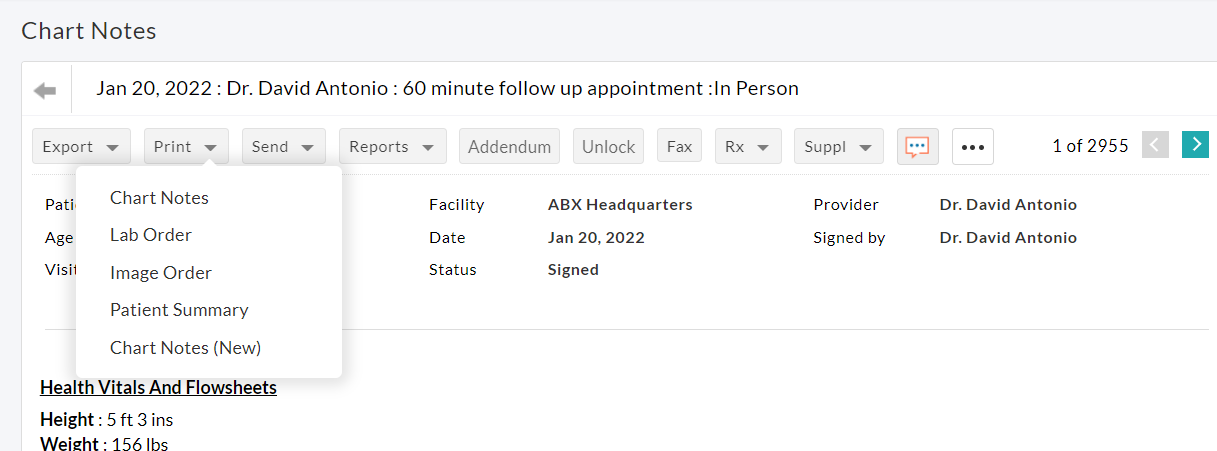The width and height of the screenshot is (1217, 451).
Task: Open the Reports dropdown
Action: click(x=391, y=146)
